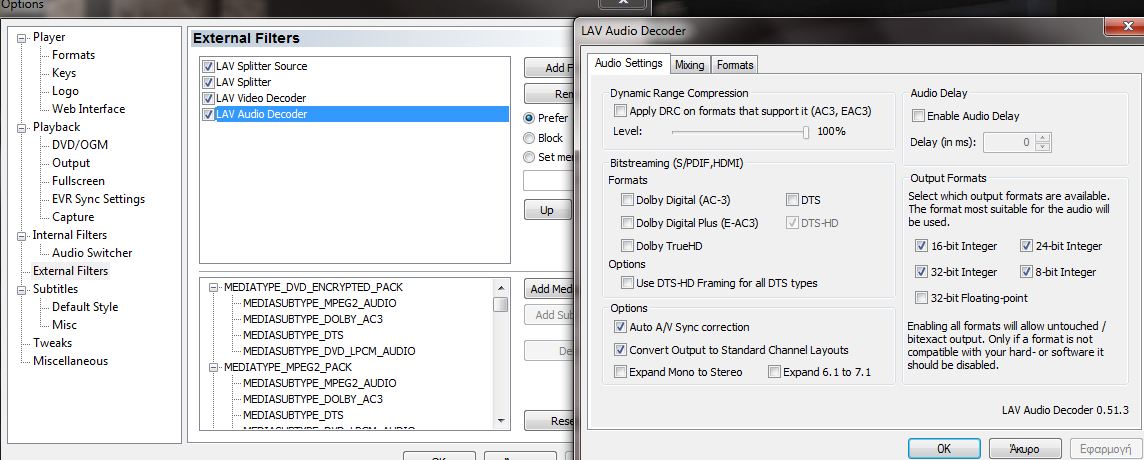1144x460 pixels.
Task: Check Use DTS-HD Framing for all DTS types
Action: (x=627, y=283)
